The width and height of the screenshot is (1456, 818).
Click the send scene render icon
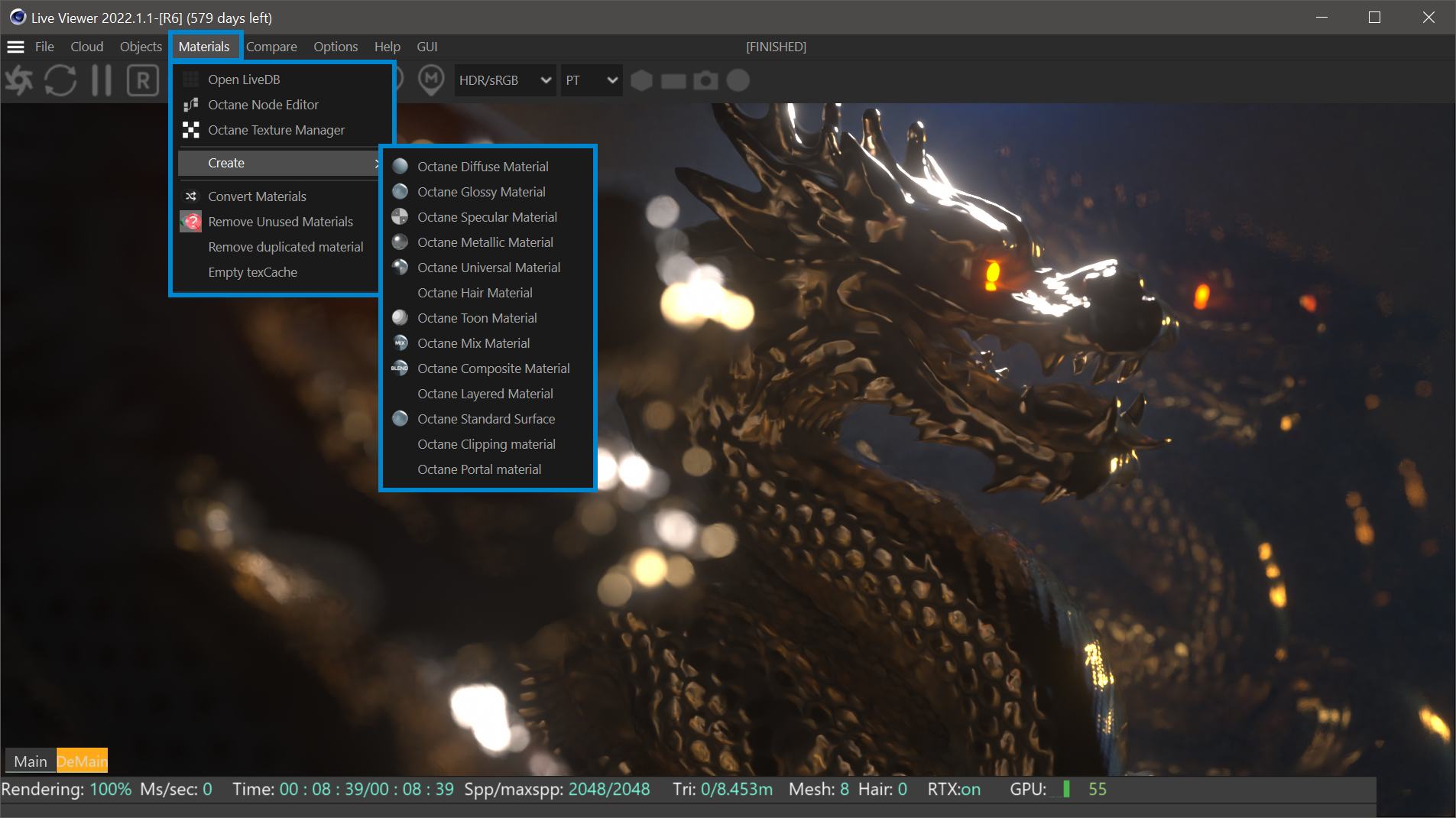(20, 80)
